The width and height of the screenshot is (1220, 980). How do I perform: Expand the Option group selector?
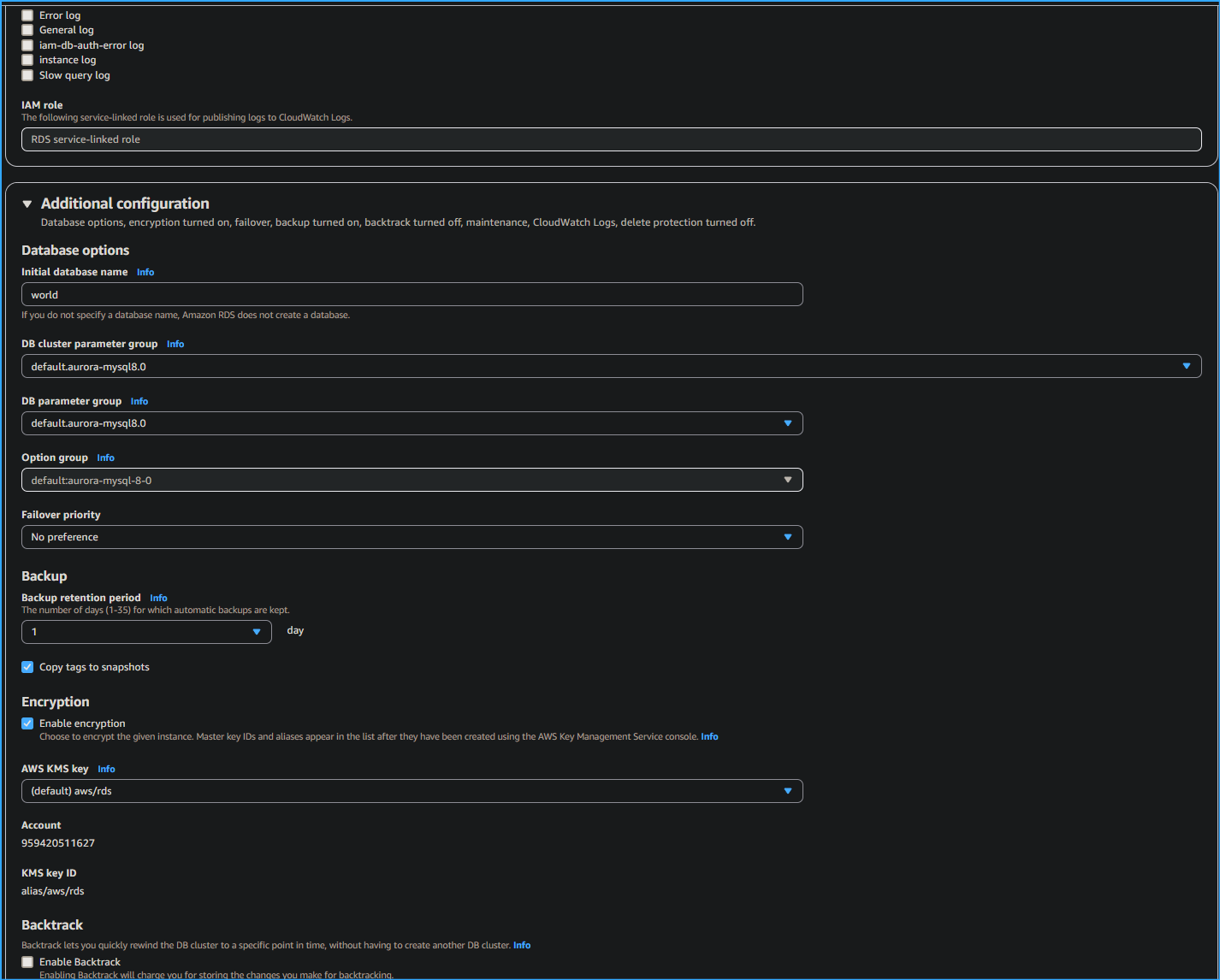tap(787, 479)
